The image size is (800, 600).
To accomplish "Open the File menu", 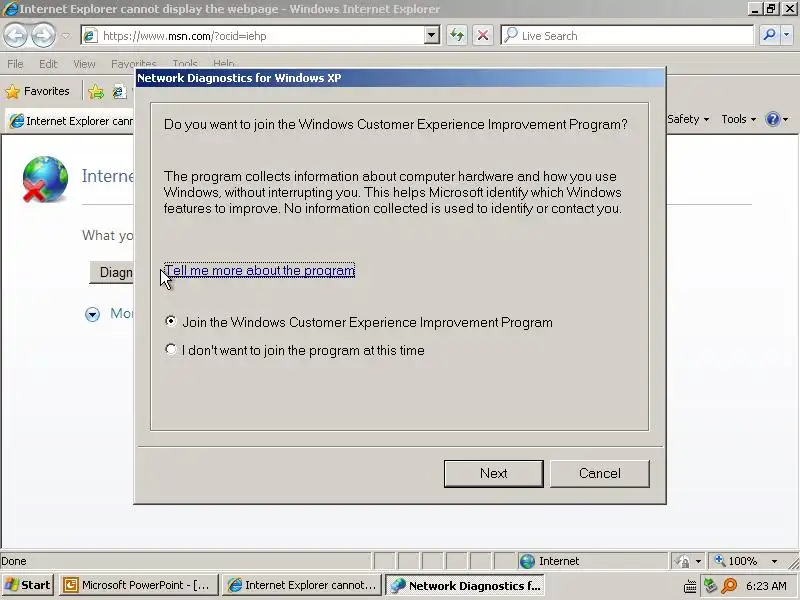I will pyautogui.click(x=15, y=64).
